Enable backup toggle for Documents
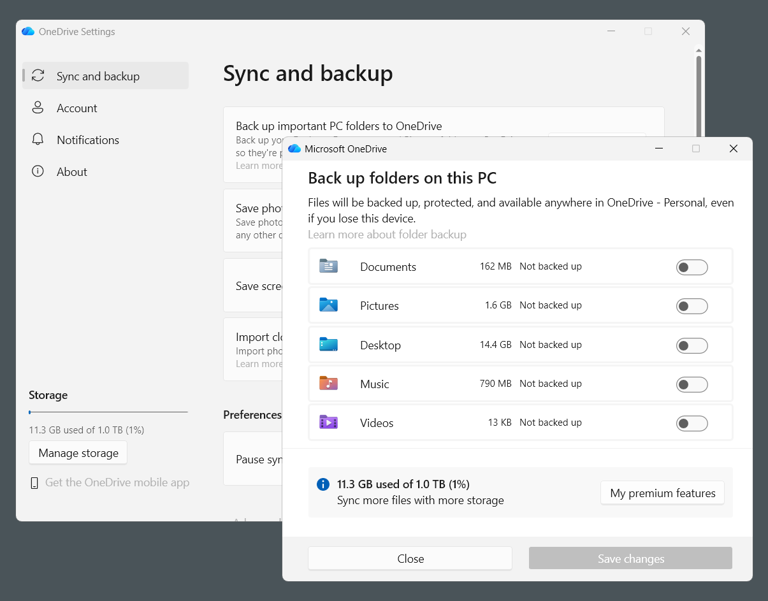 point(692,267)
